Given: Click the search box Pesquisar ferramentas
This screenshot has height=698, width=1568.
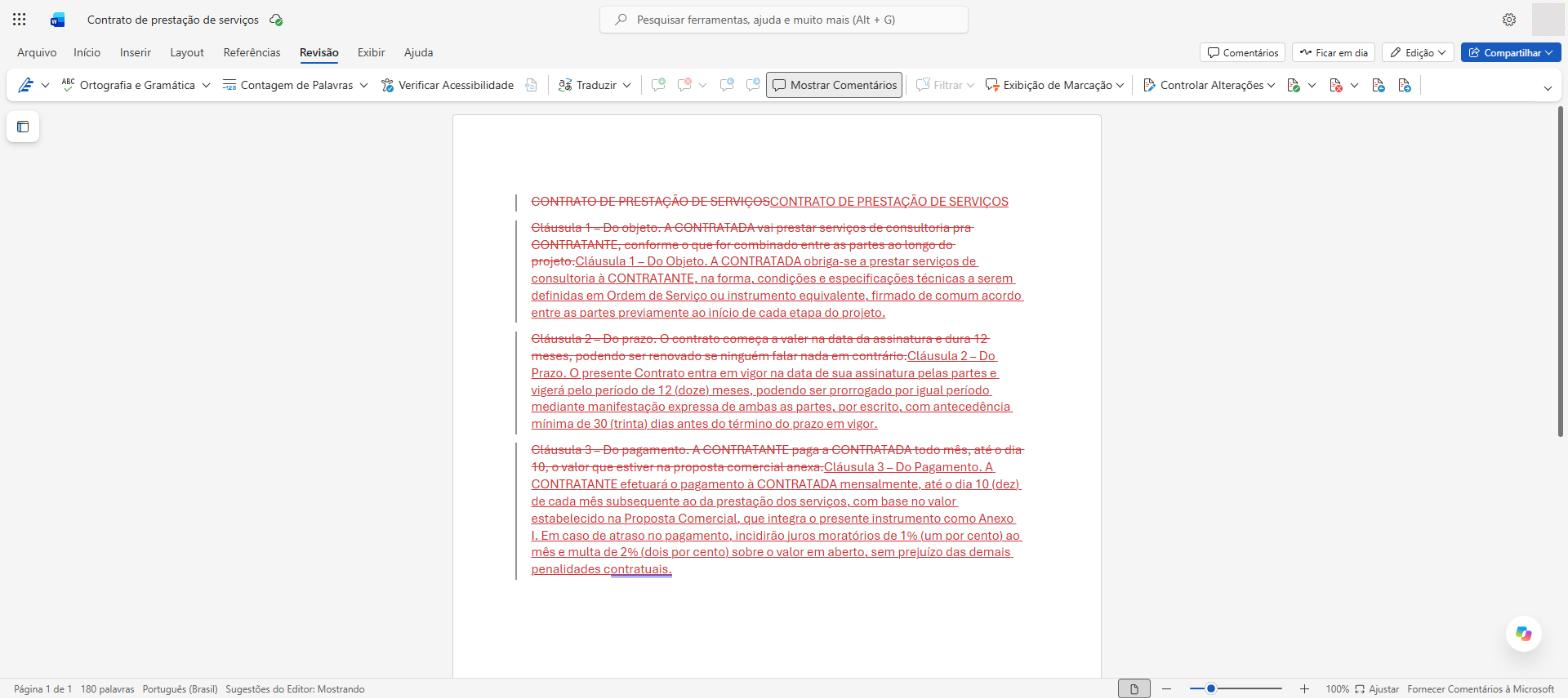Looking at the screenshot, I should pos(784,19).
